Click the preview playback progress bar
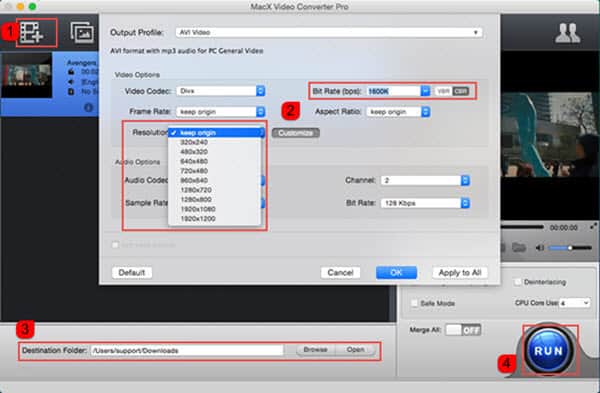The image size is (600, 393). point(522,227)
